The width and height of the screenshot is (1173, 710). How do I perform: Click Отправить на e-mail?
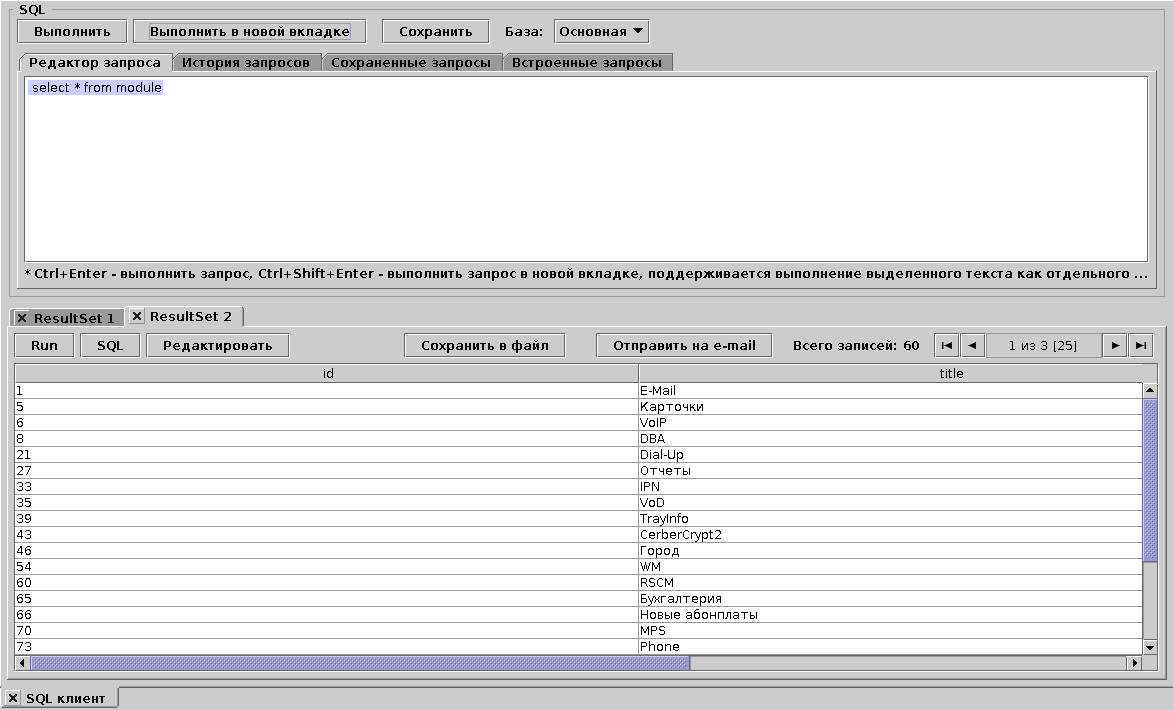click(x=683, y=344)
